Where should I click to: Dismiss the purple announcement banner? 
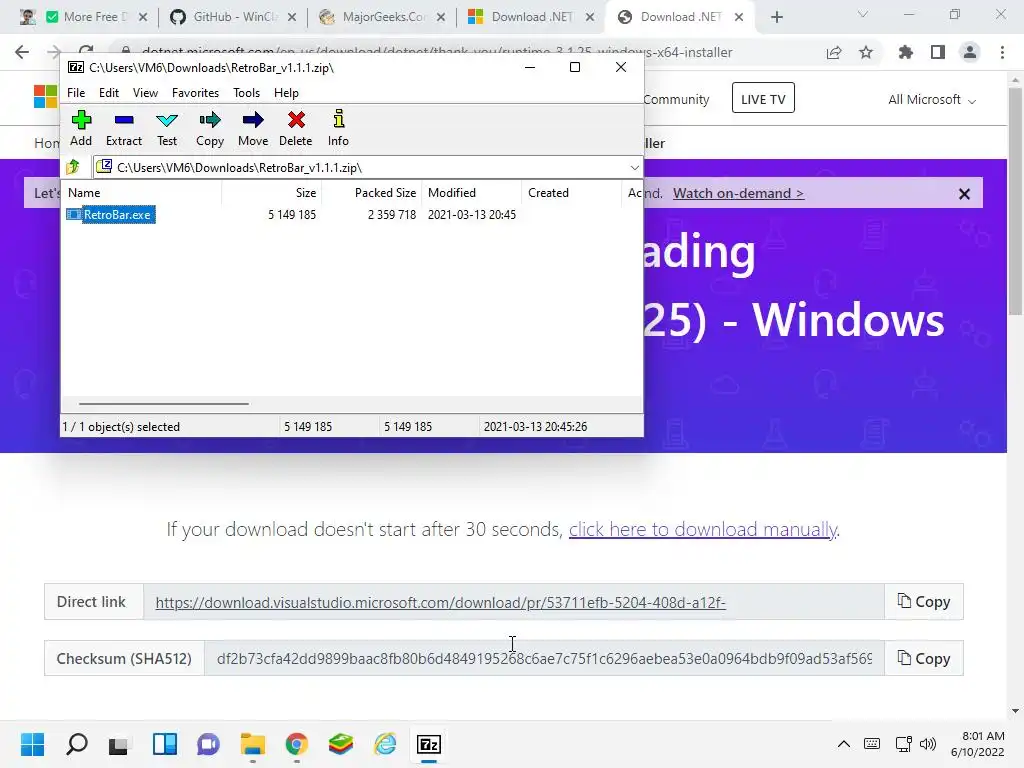click(x=964, y=194)
